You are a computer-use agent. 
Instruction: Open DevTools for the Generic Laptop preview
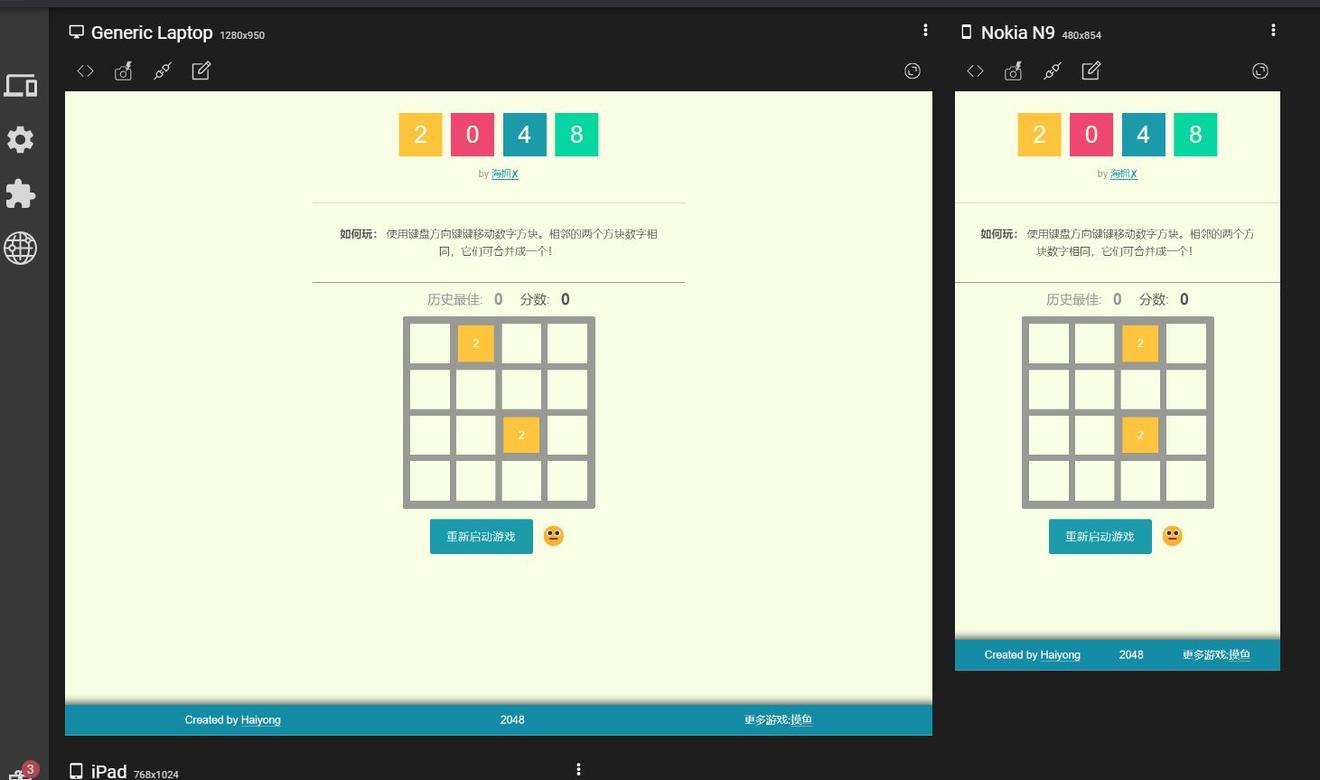pos(86,71)
